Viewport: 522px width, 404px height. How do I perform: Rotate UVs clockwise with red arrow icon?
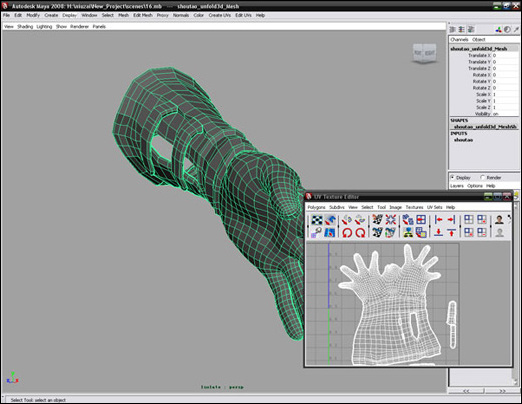pos(360,232)
